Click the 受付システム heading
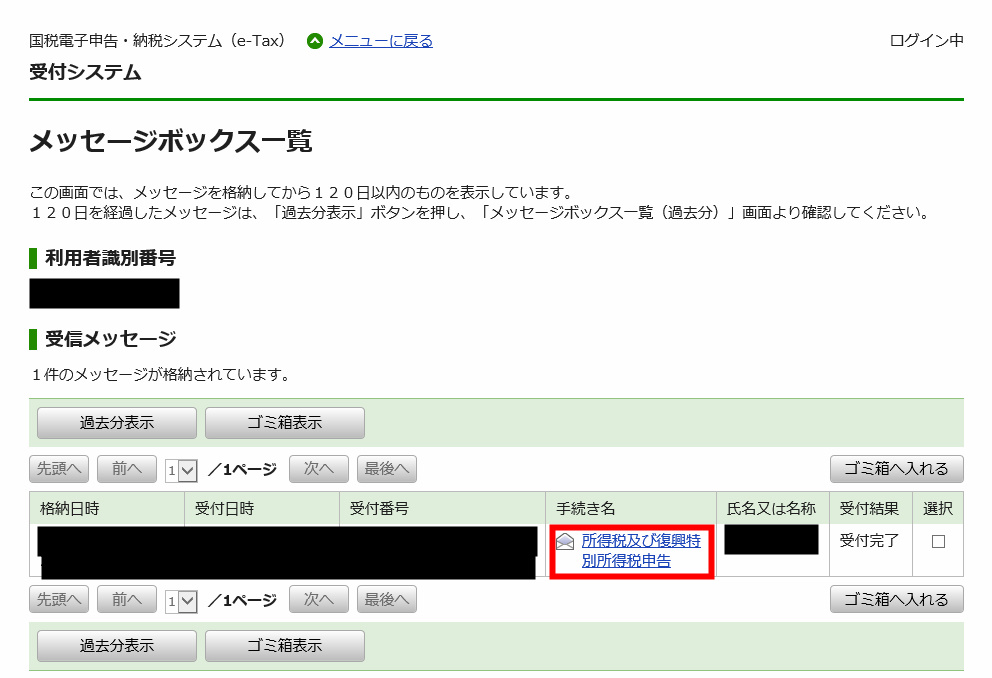 (85, 72)
